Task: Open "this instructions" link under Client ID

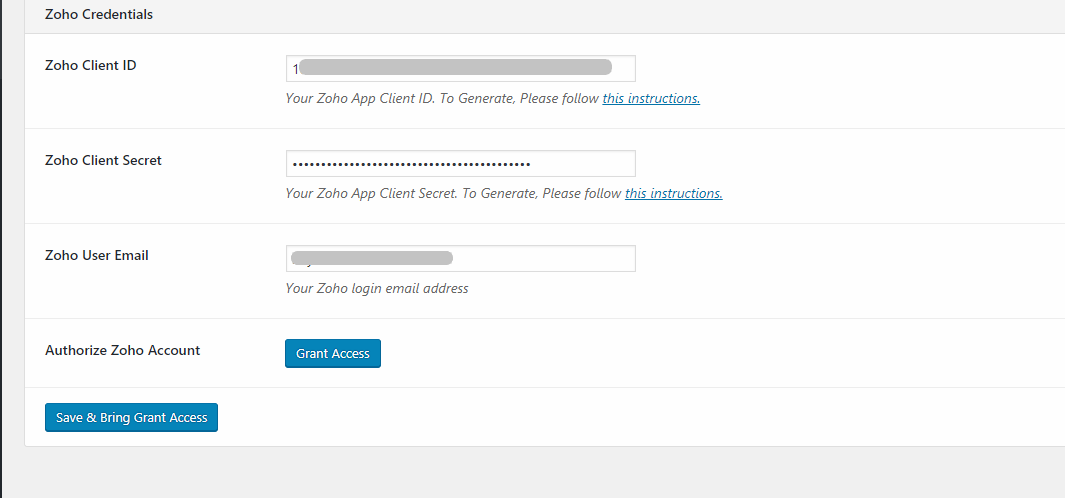Action: click(651, 99)
